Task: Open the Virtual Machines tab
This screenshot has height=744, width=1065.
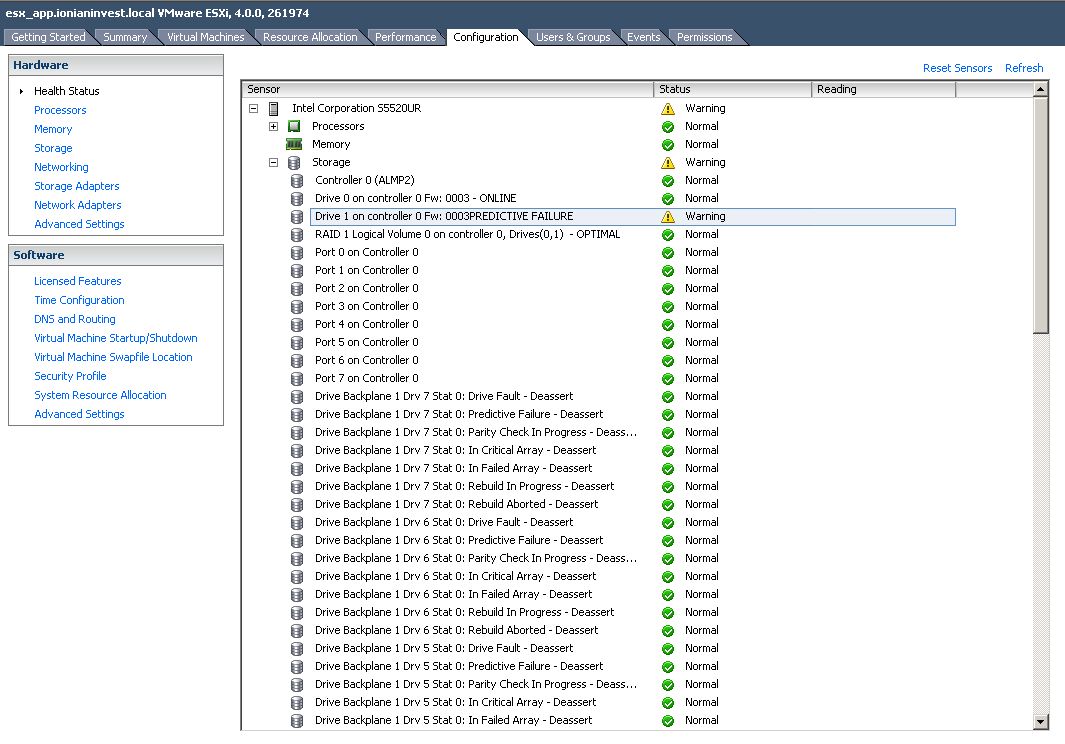Action: (205, 37)
